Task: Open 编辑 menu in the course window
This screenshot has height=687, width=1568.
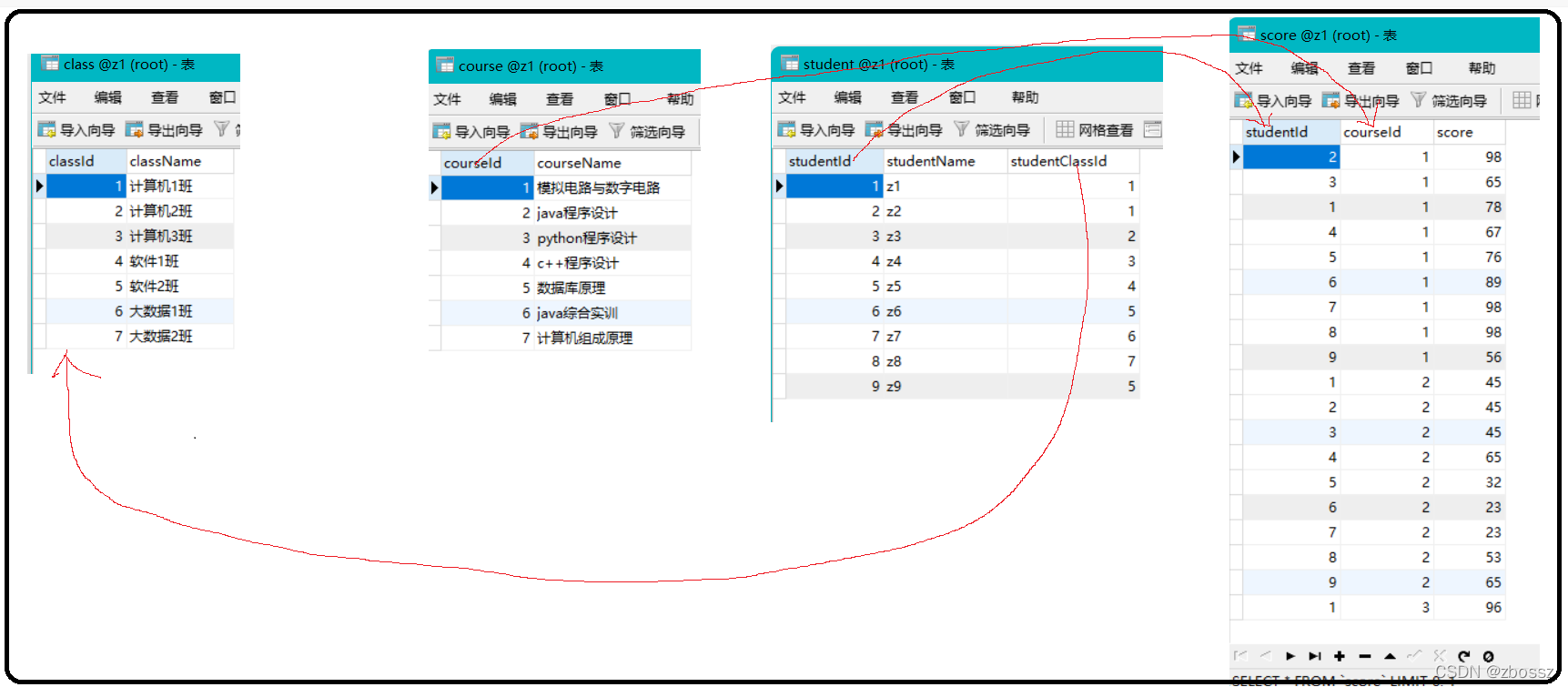Action: pyautogui.click(x=502, y=99)
